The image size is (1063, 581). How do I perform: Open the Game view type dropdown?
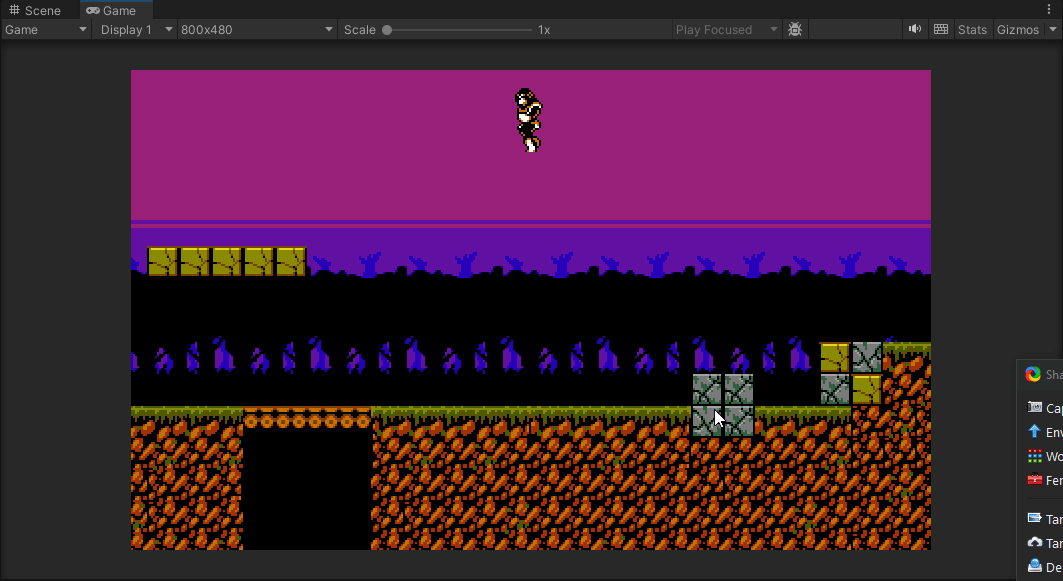click(46, 30)
